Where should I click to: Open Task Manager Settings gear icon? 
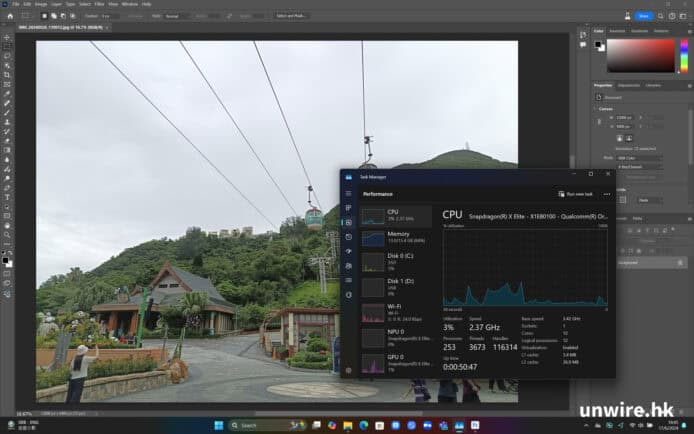point(348,372)
